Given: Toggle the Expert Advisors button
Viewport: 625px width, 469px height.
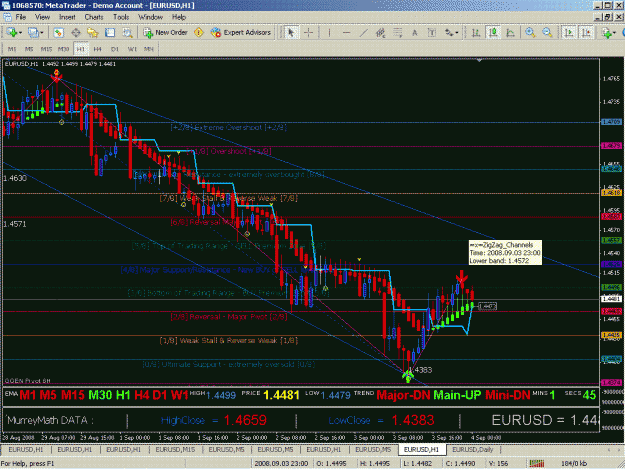Looking at the screenshot, I should point(241,33).
